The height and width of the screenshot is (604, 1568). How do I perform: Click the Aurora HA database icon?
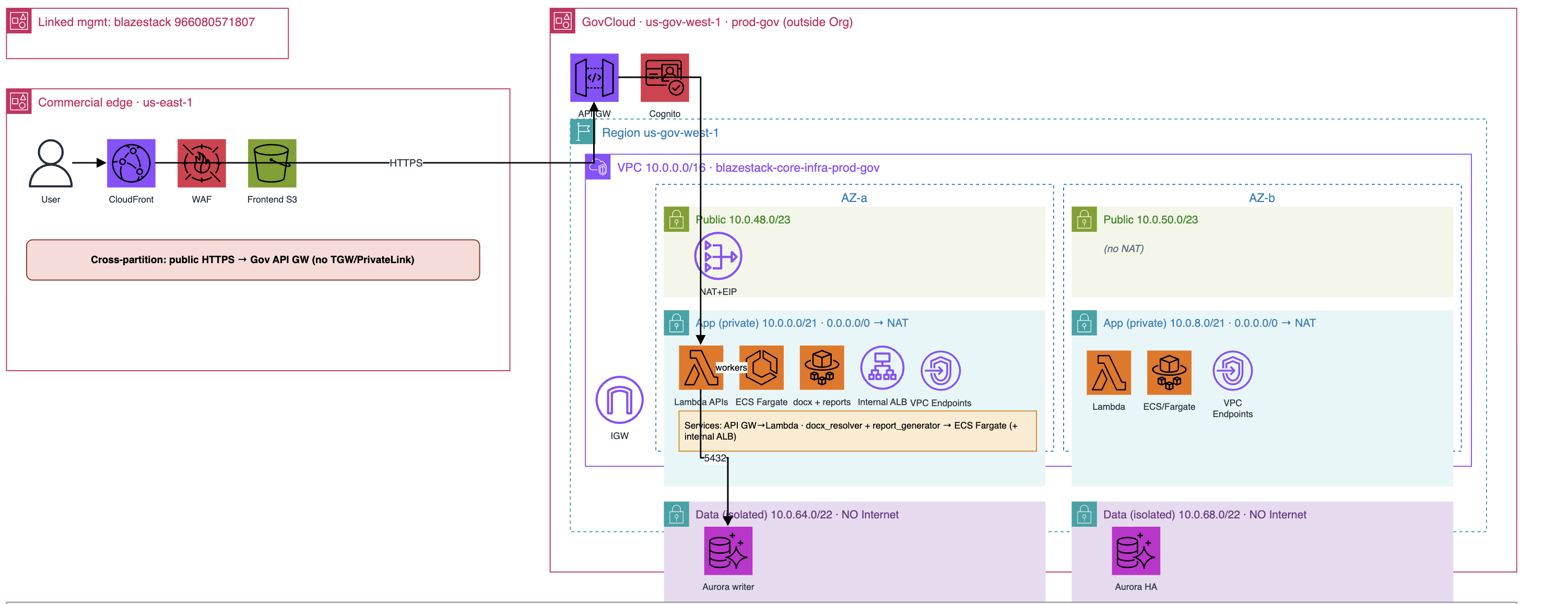1136,550
